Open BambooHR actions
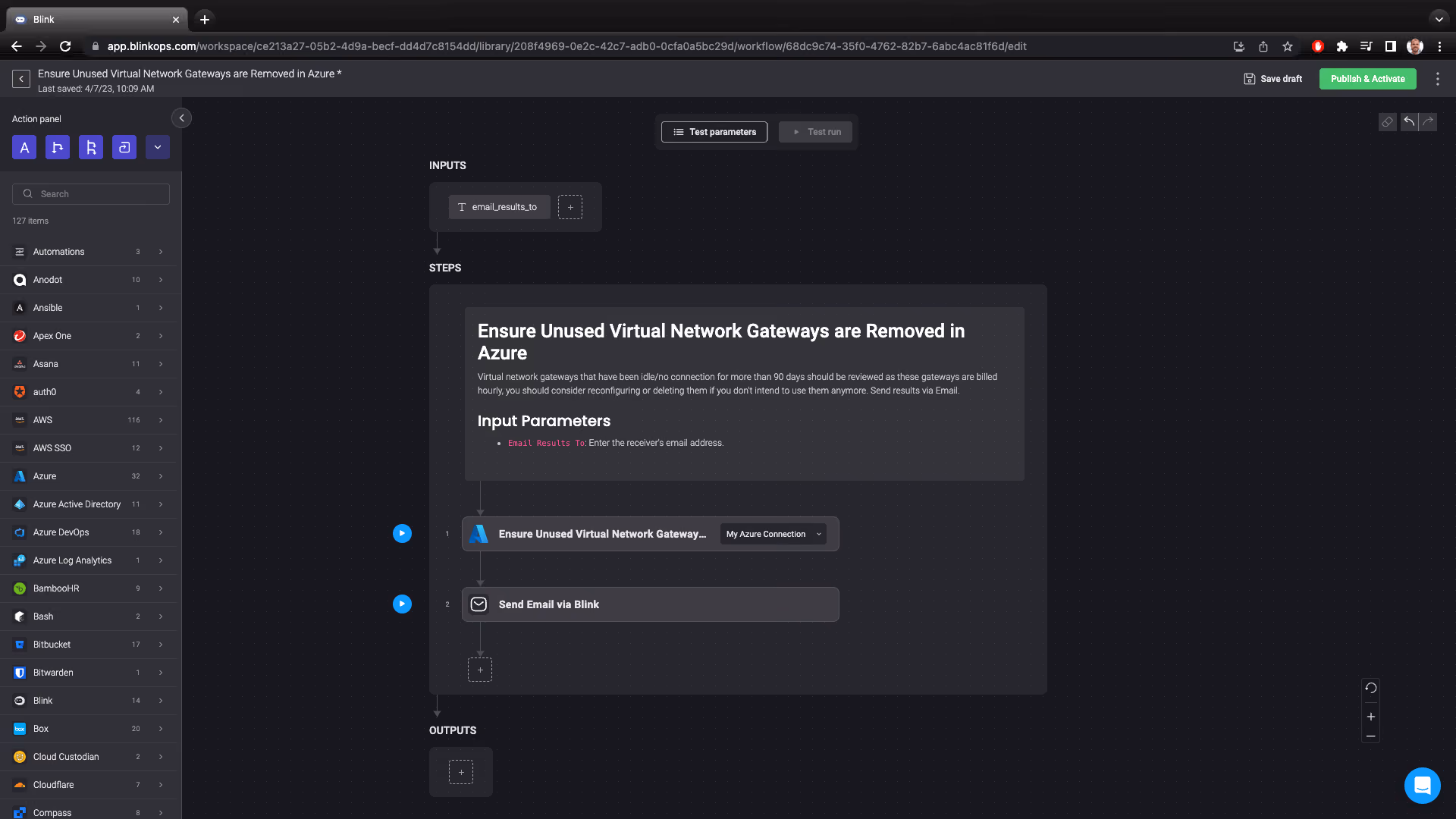This screenshot has height=819, width=1456. (88, 588)
